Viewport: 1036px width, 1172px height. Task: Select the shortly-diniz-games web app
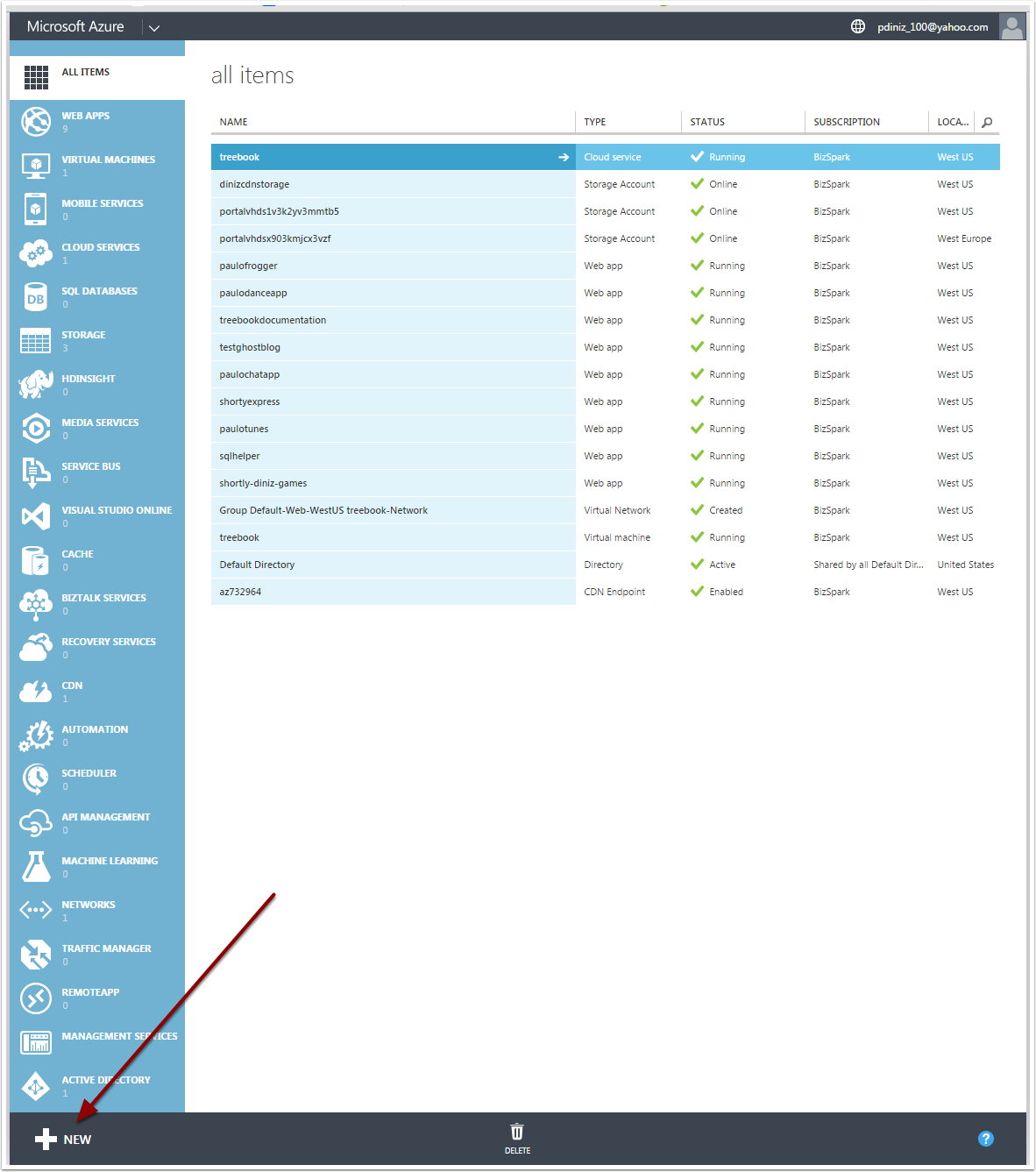(x=606, y=483)
